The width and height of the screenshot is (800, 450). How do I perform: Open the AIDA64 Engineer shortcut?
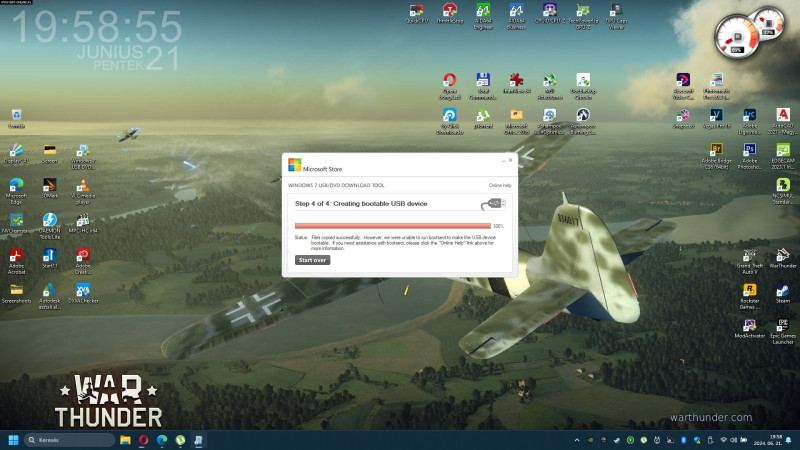[x=483, y=16]
